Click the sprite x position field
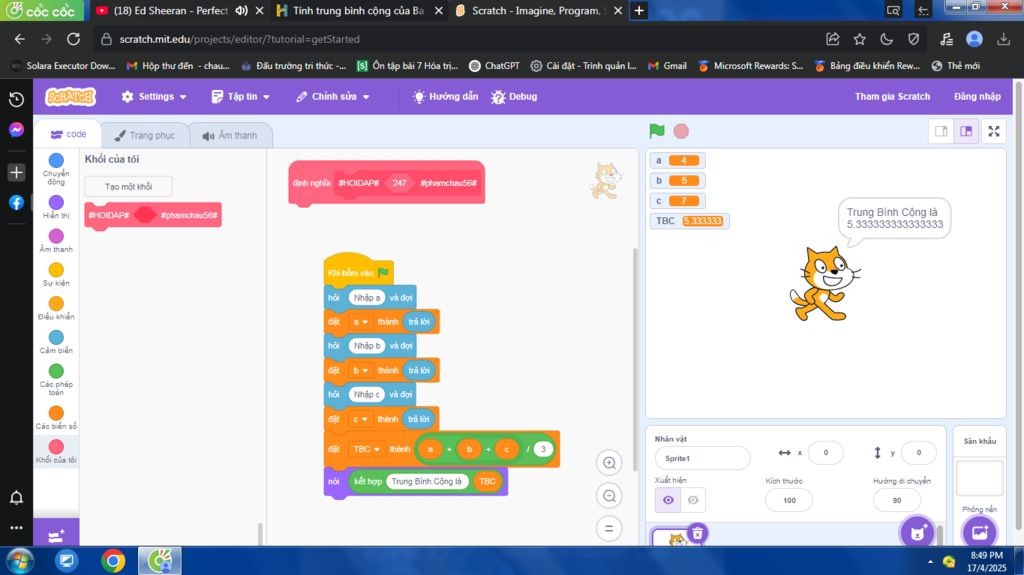 pyautogui.click(x=825, y=453)
